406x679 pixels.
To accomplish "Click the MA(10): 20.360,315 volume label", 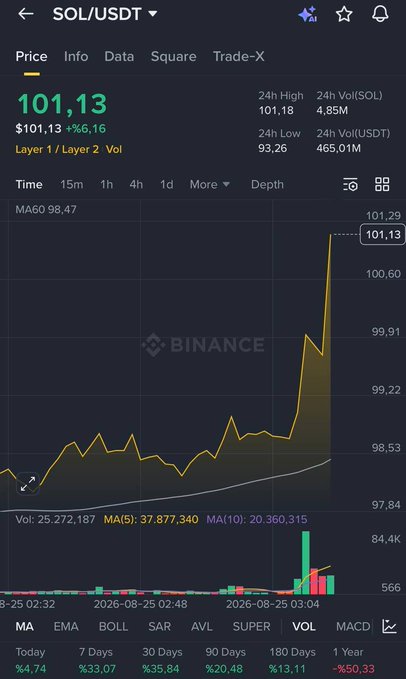I will pyautogui.click(x=257, y=519).
